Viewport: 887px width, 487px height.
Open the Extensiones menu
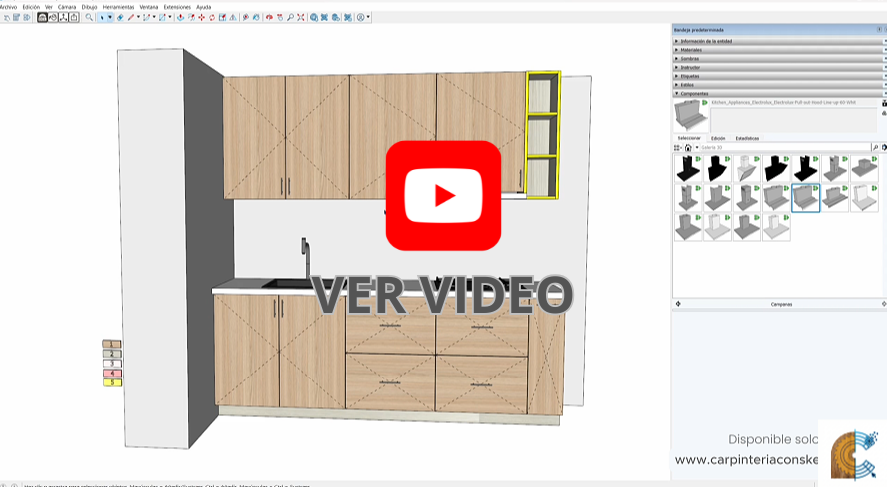tap(177, 7)
